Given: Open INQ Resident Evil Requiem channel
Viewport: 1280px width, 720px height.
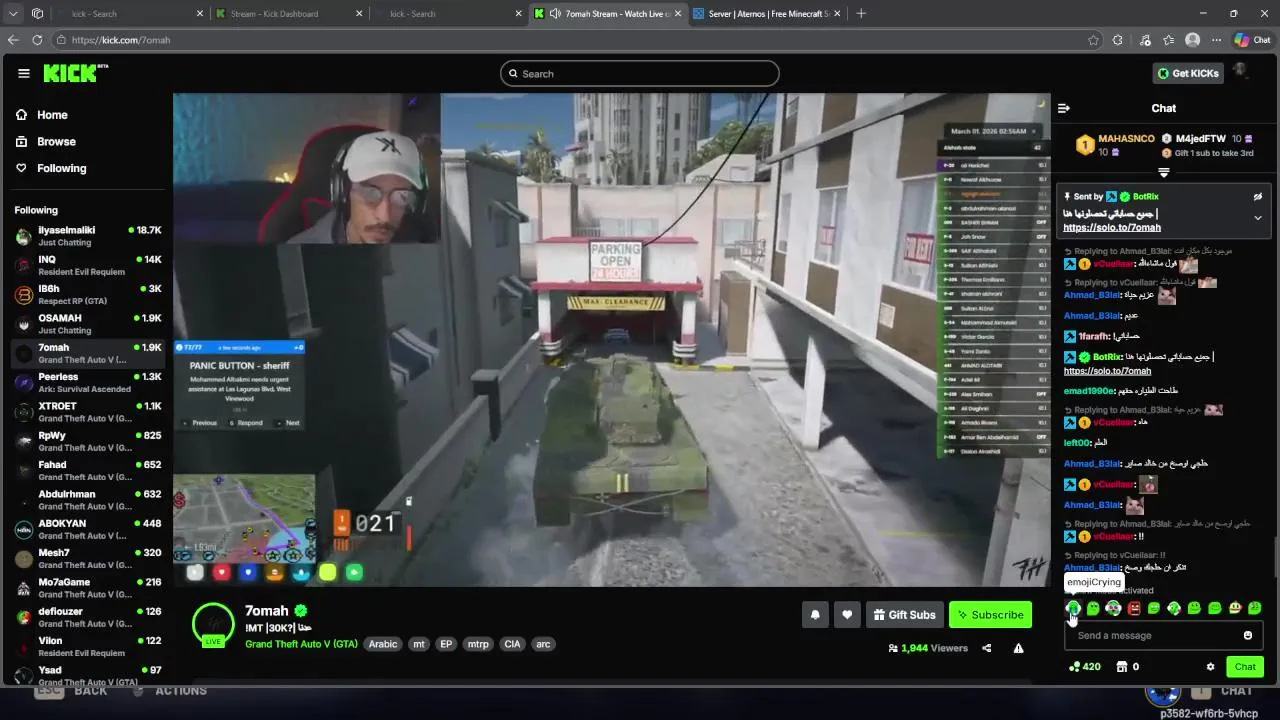Looking at the screenshot, I should tap(88, 265).
